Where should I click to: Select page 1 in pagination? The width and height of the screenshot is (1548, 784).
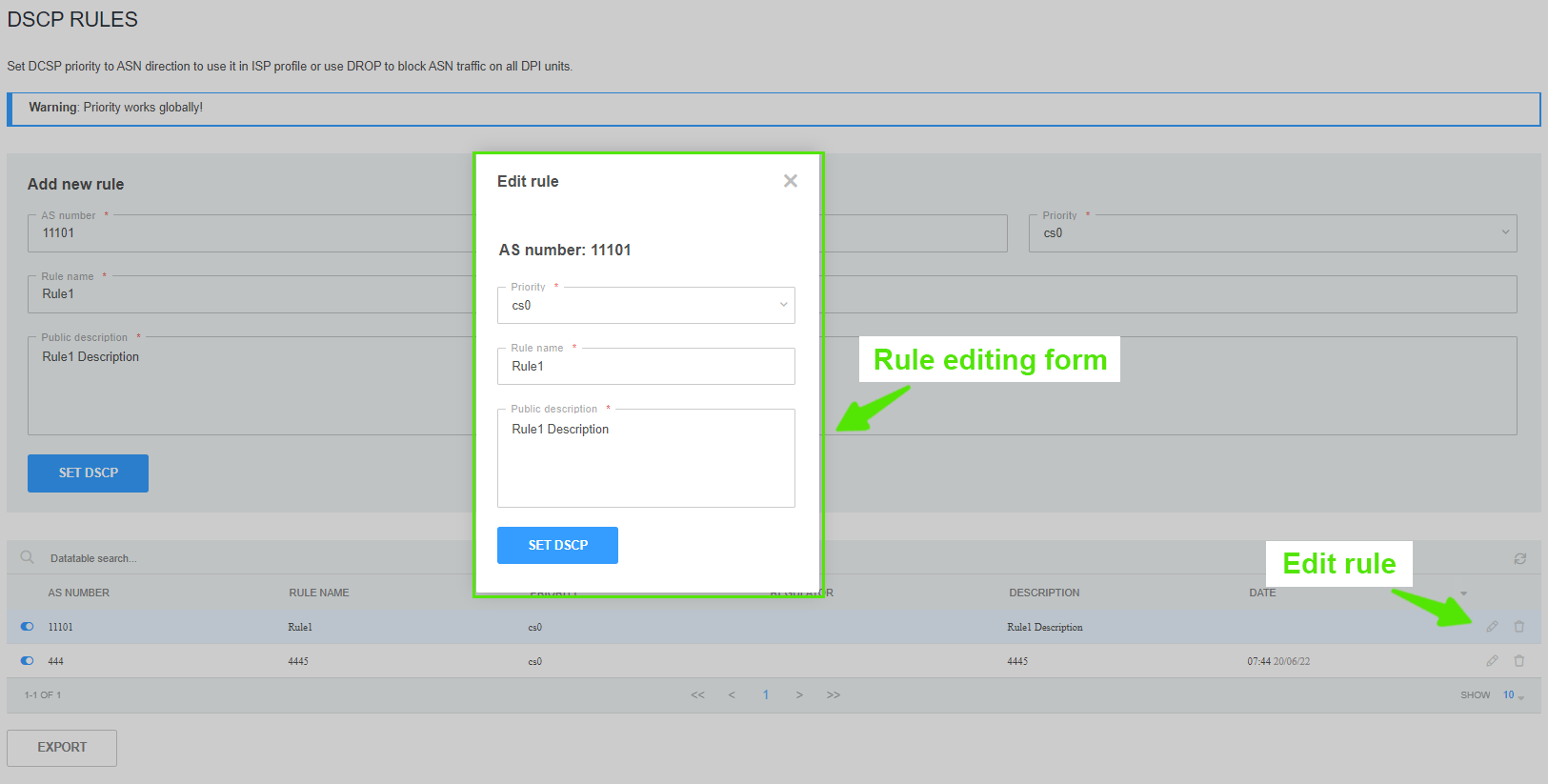[x=765, y=695]
